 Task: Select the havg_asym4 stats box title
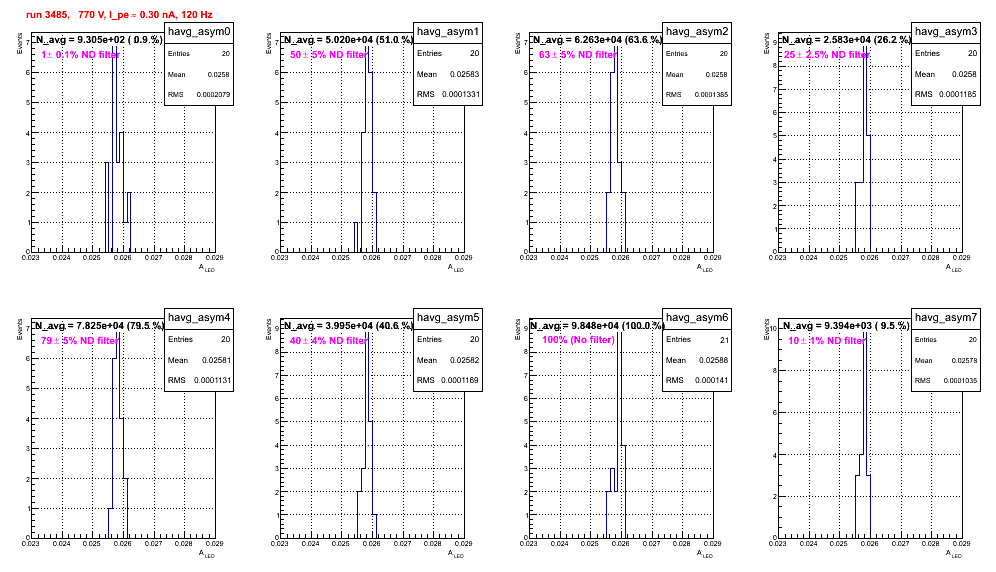pyautogui.click(x=199, y=318)
